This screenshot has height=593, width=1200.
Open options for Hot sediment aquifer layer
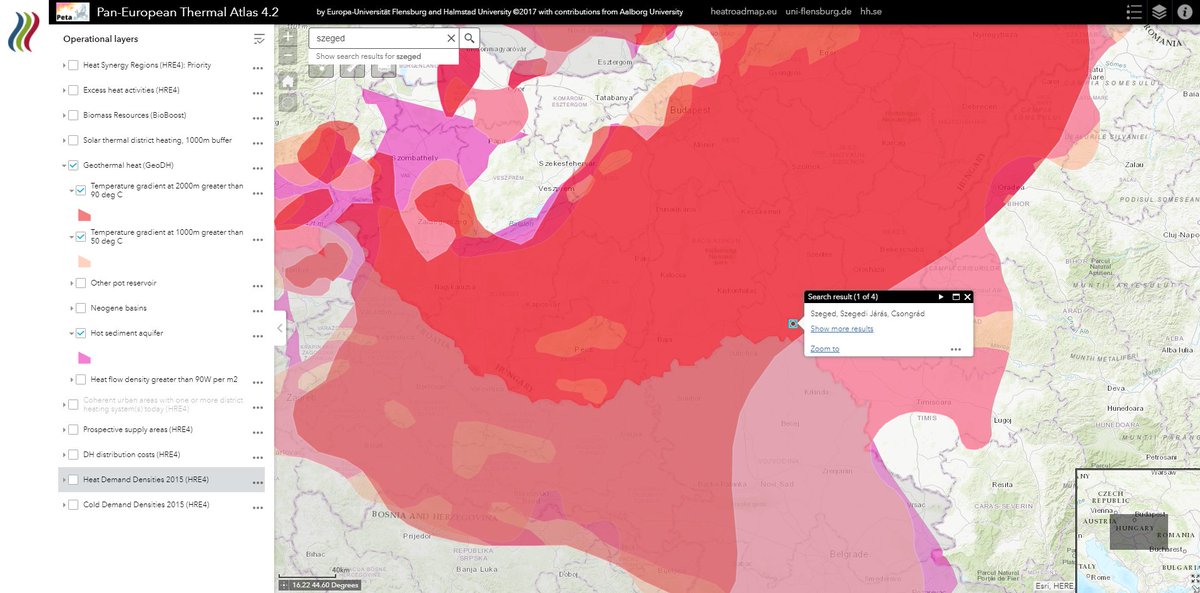pyautogui.click(x=258, y=334)
